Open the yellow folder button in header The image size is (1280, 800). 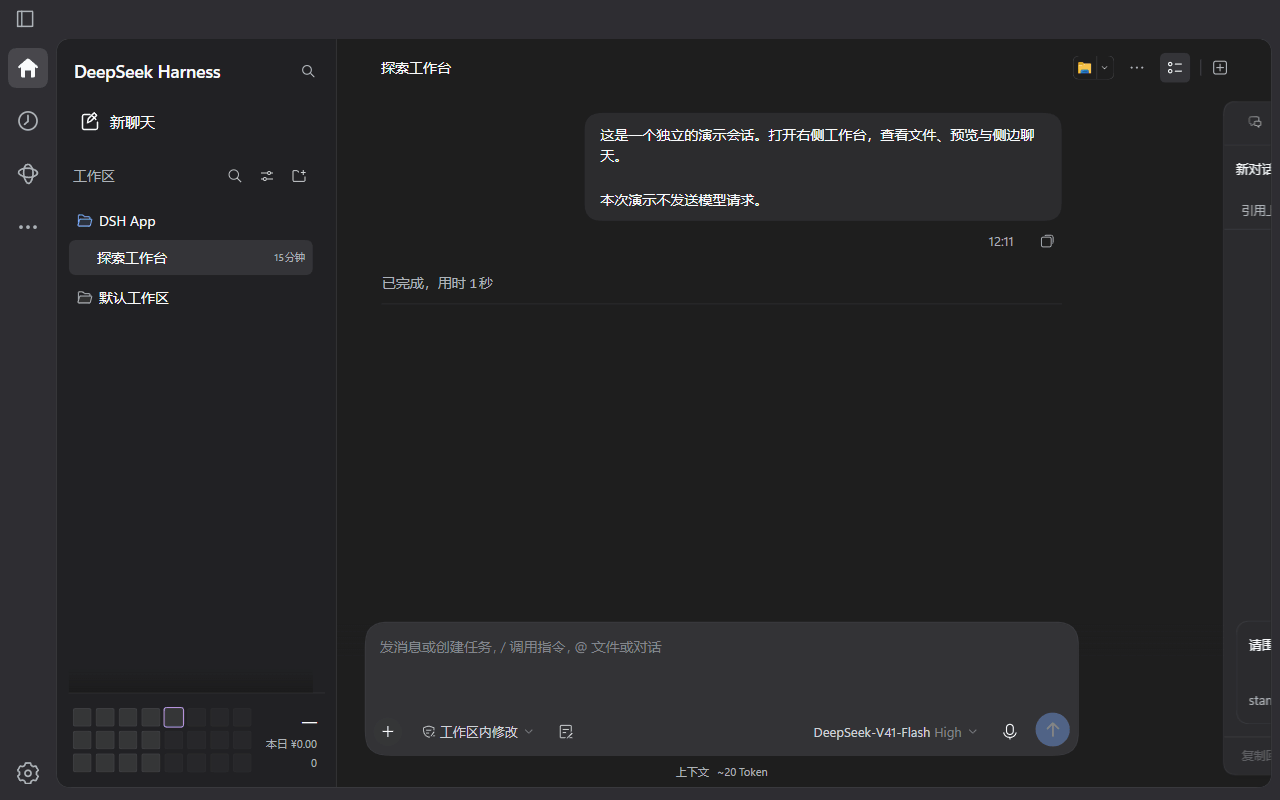pyautogui.click(x=1084, y=68)
